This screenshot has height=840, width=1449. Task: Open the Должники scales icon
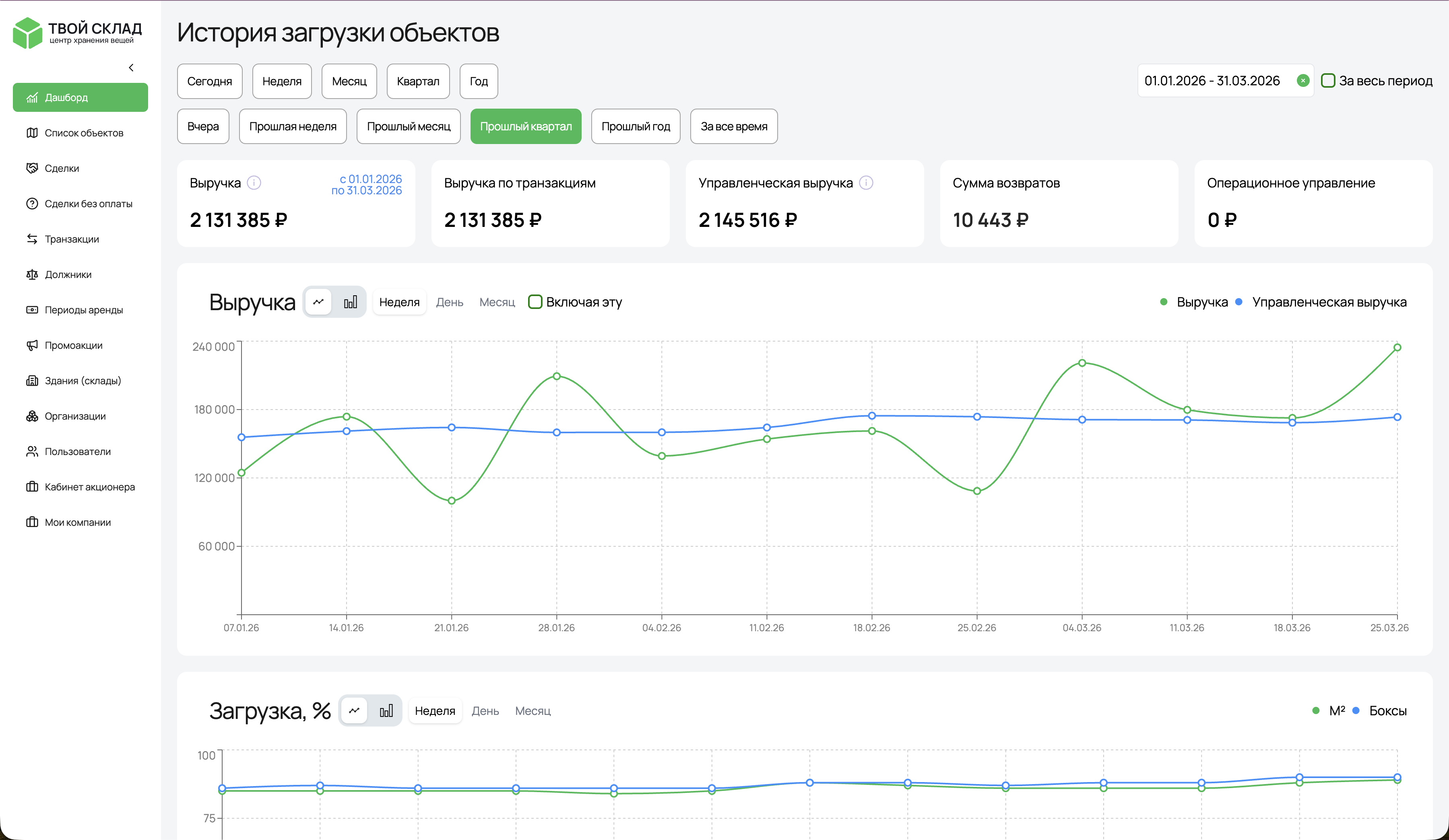[x=32, y=275]
